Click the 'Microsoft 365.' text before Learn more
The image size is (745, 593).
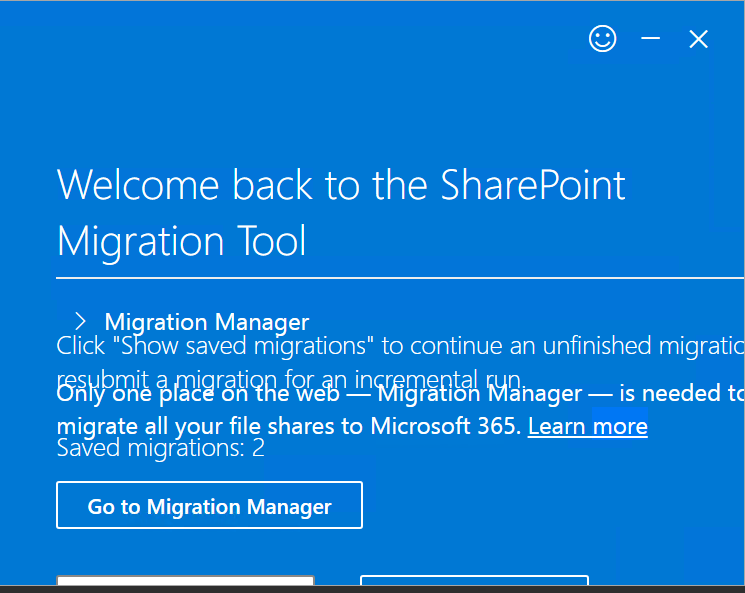pos(446,426)
